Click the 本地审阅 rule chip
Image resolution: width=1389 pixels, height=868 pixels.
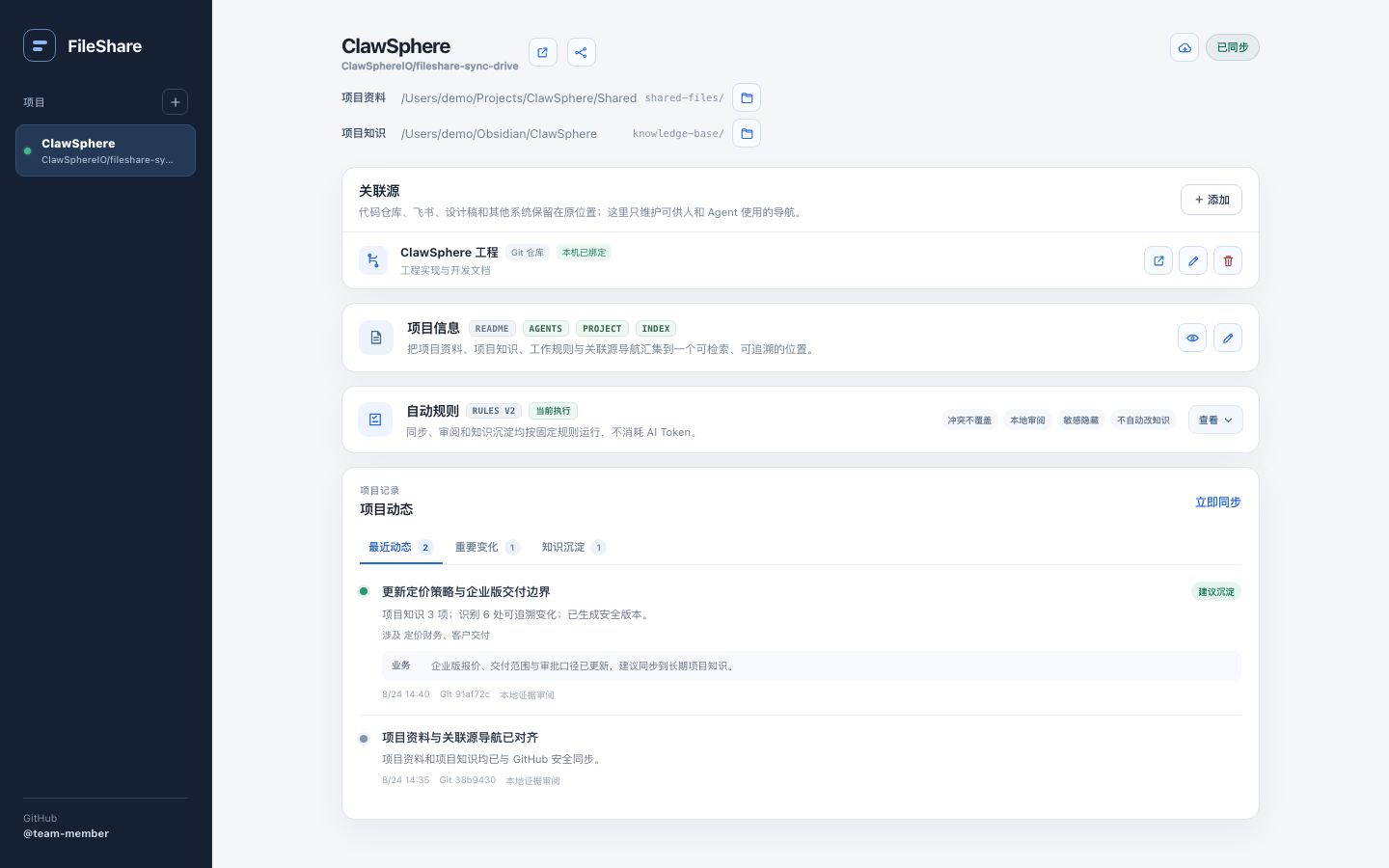pyautogui.click(x=1027, y=420)
